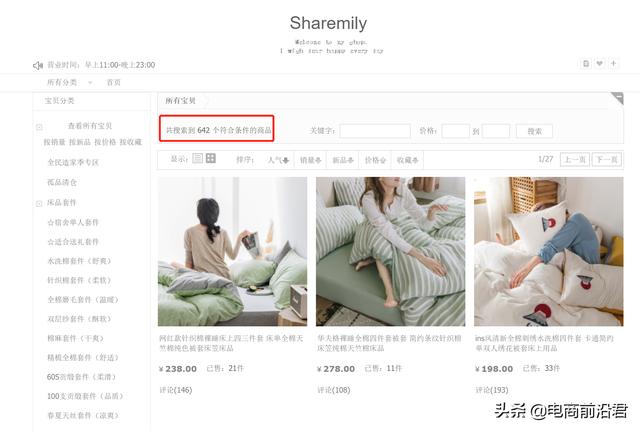
Task: Click the speaker announcement icon
Action: point(38,65)
